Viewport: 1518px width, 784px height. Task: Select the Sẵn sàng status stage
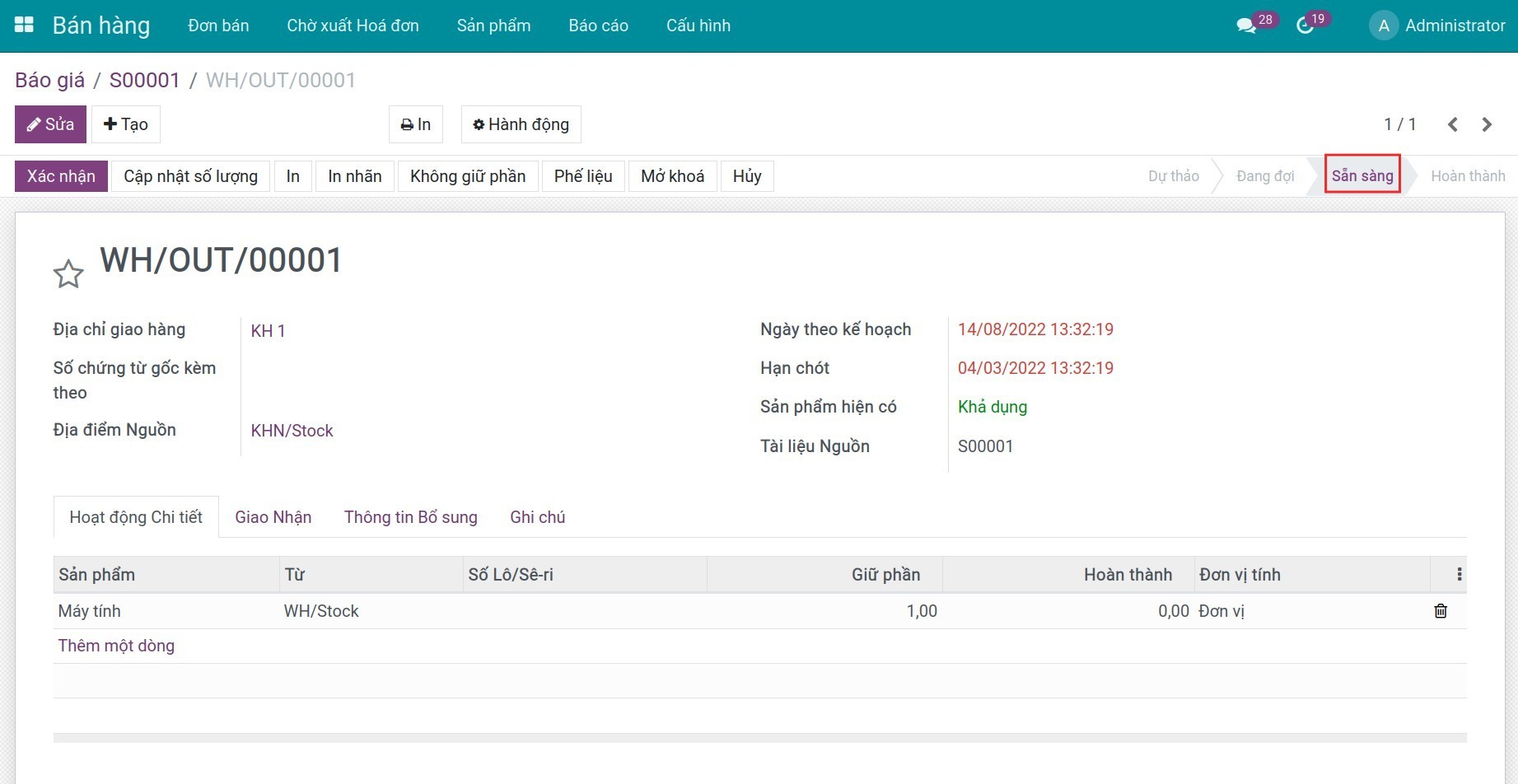coord(1362,175)
